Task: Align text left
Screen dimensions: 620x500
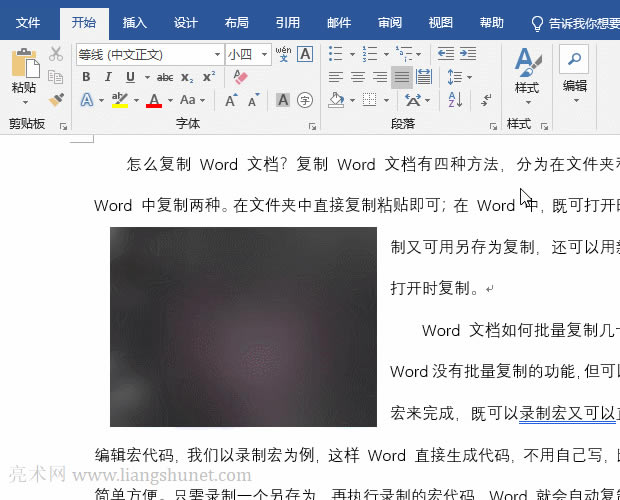Action: [x=336, y=77]
